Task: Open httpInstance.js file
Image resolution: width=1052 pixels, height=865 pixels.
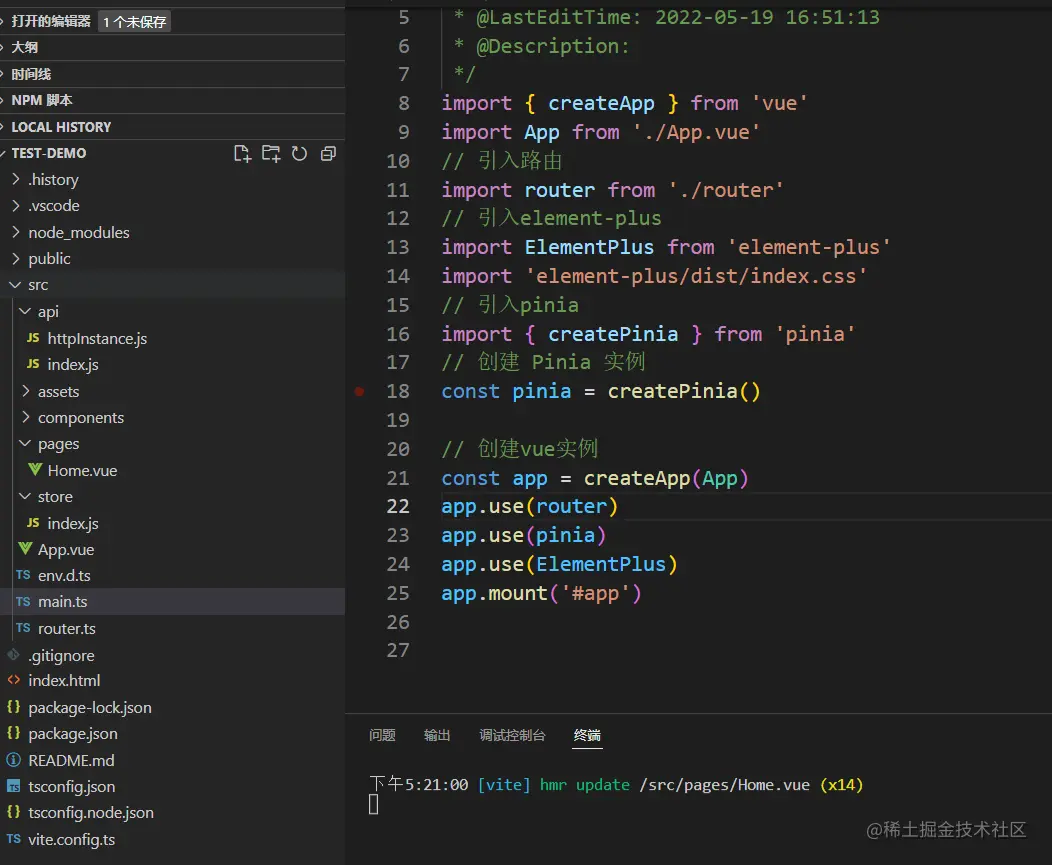Action: [x=172, y=338]
